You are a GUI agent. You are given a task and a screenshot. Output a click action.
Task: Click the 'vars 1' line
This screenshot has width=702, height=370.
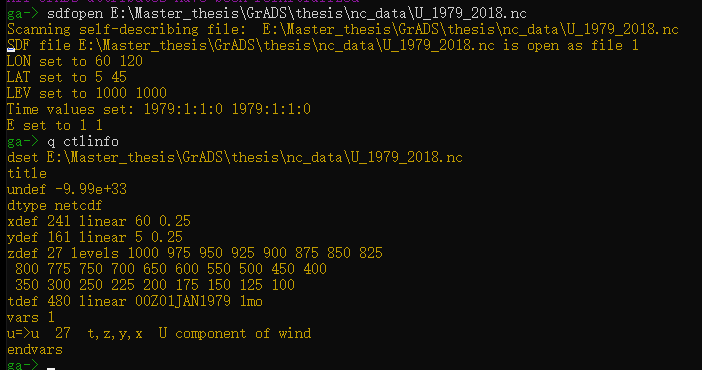pos(30,318)
